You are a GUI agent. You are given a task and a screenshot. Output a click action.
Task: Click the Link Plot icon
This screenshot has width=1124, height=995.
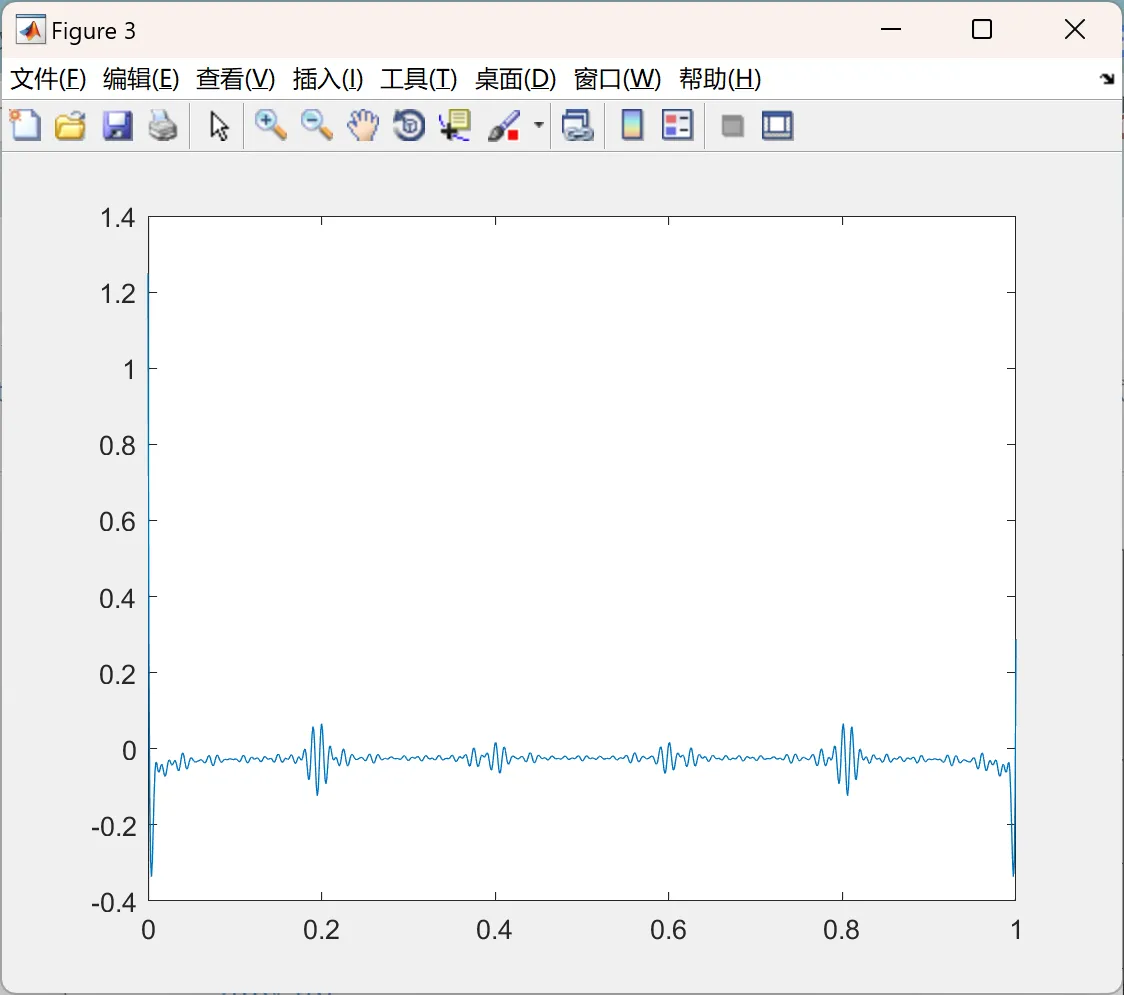point(578,125)
